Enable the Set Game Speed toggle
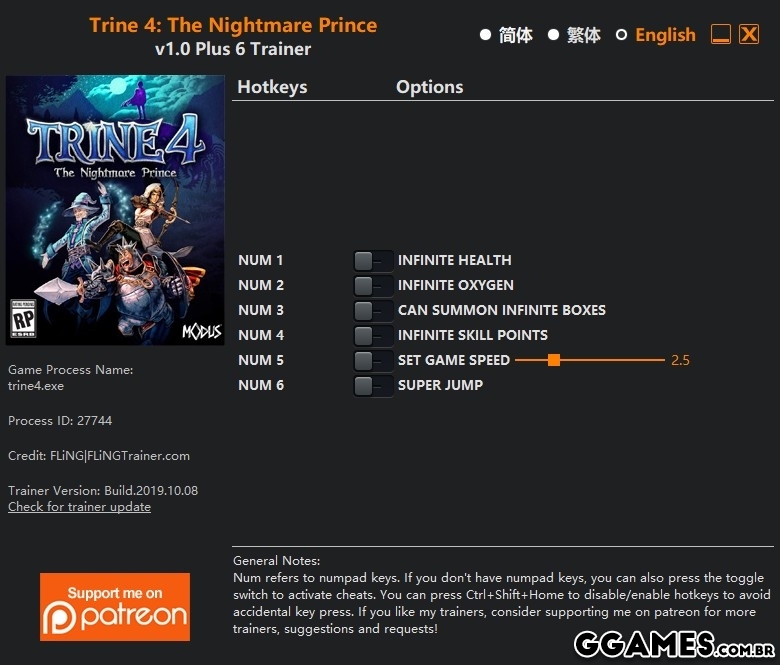Image resolution: width=780 pixels, height=665 pixels. (373, 360)
